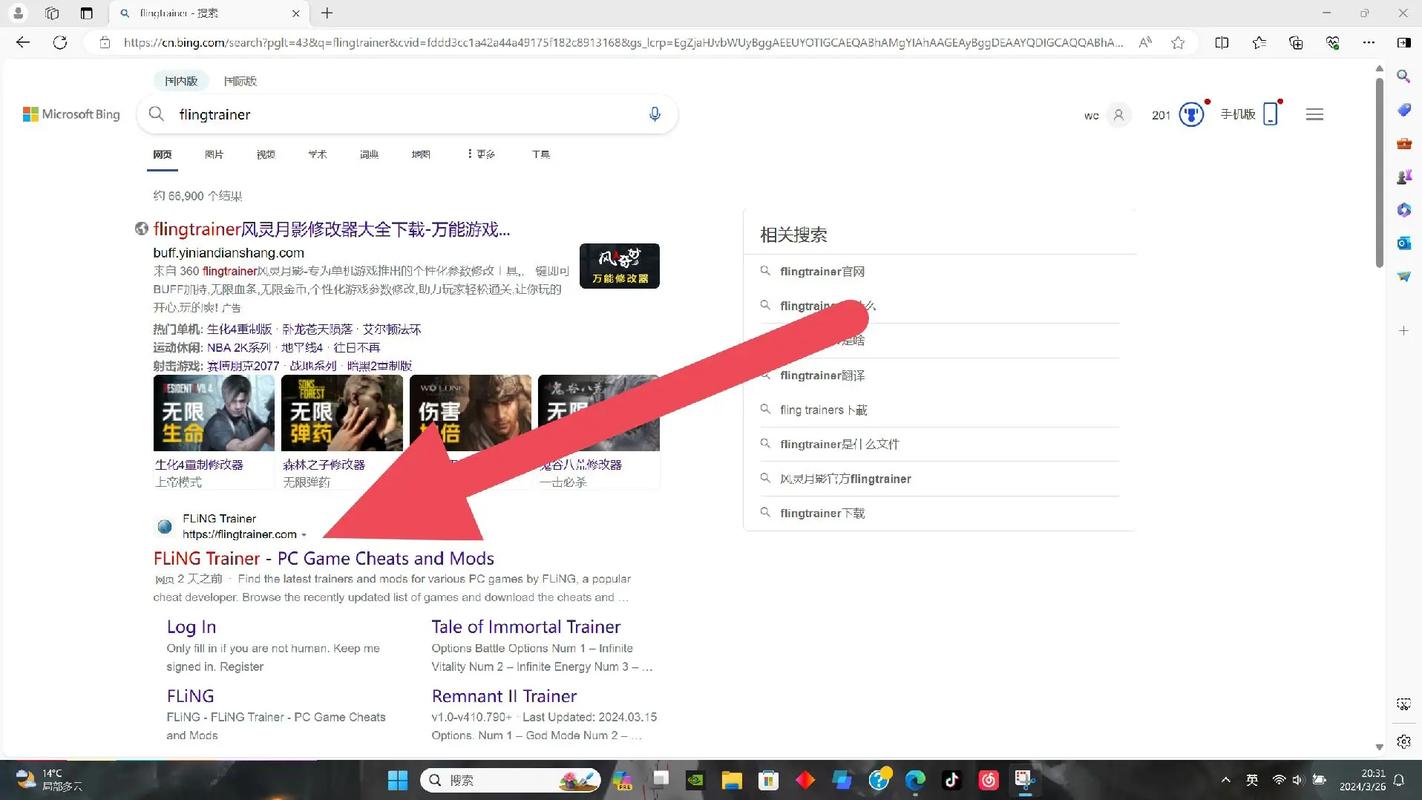Click the magnifier icon in the Bing search box
The image size is (1422, 800).
click(x=157, y=114)
